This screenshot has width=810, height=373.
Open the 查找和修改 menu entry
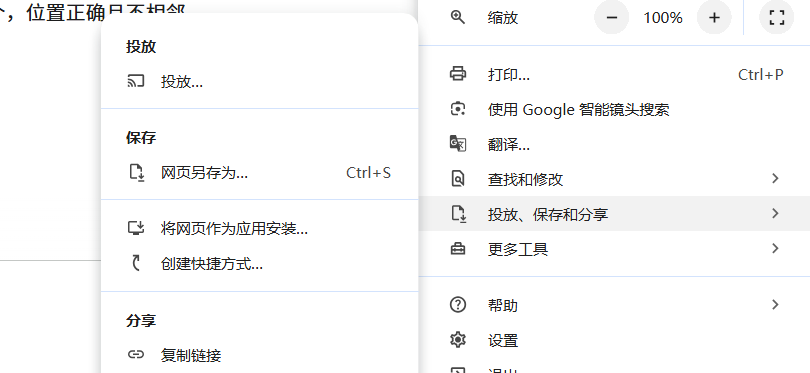[x=614, y=179]
